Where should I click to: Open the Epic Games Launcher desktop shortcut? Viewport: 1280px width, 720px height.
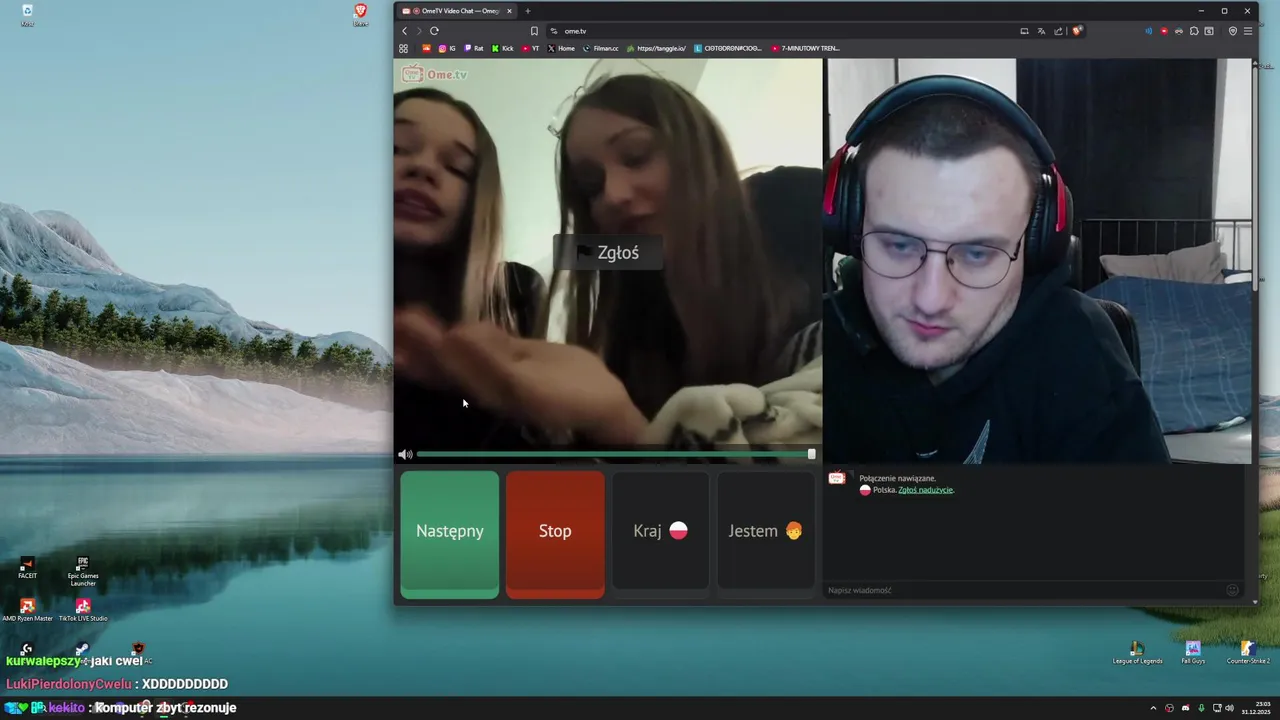tap(83, 571)
